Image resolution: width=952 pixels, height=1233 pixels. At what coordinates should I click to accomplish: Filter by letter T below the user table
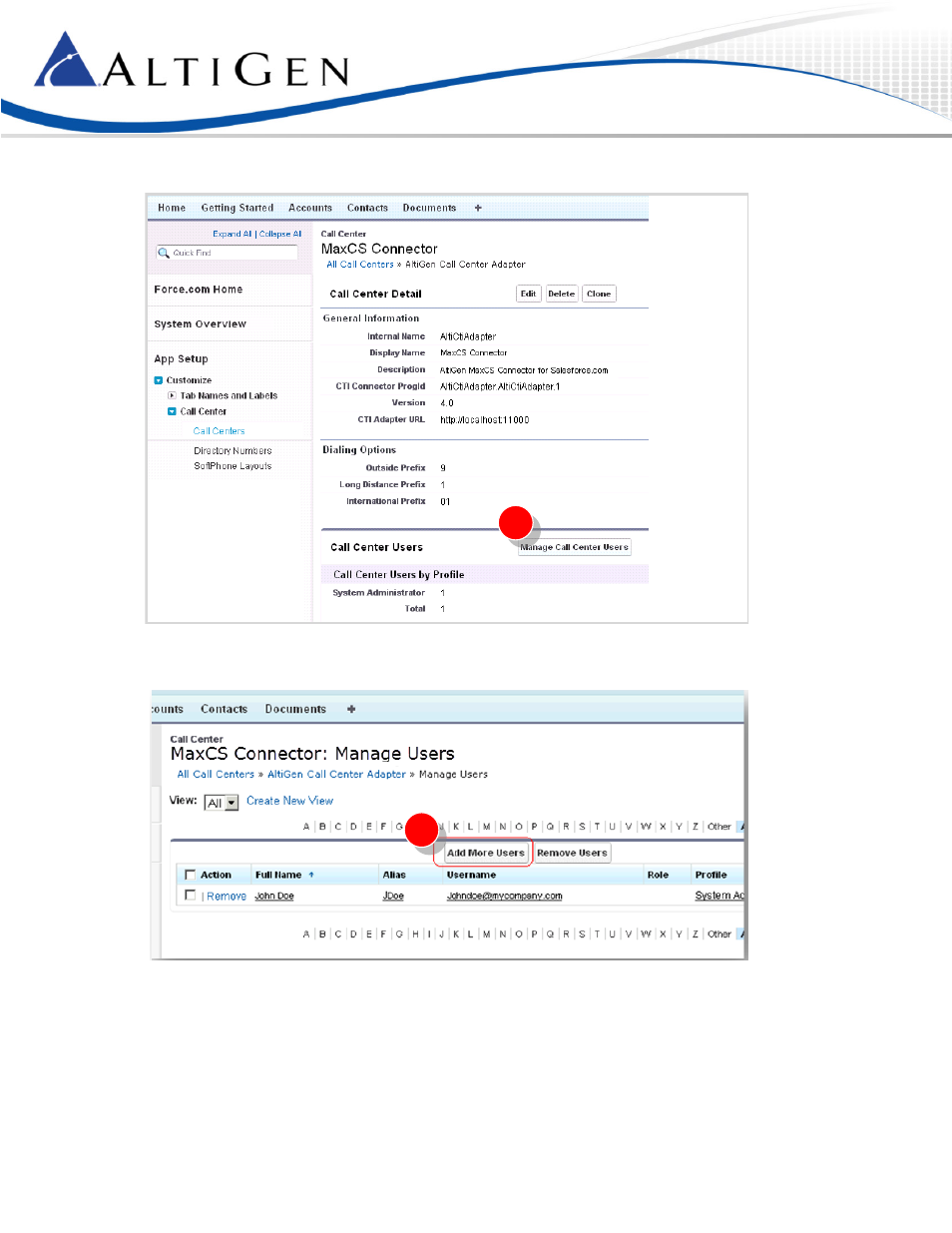click(597, 934)
